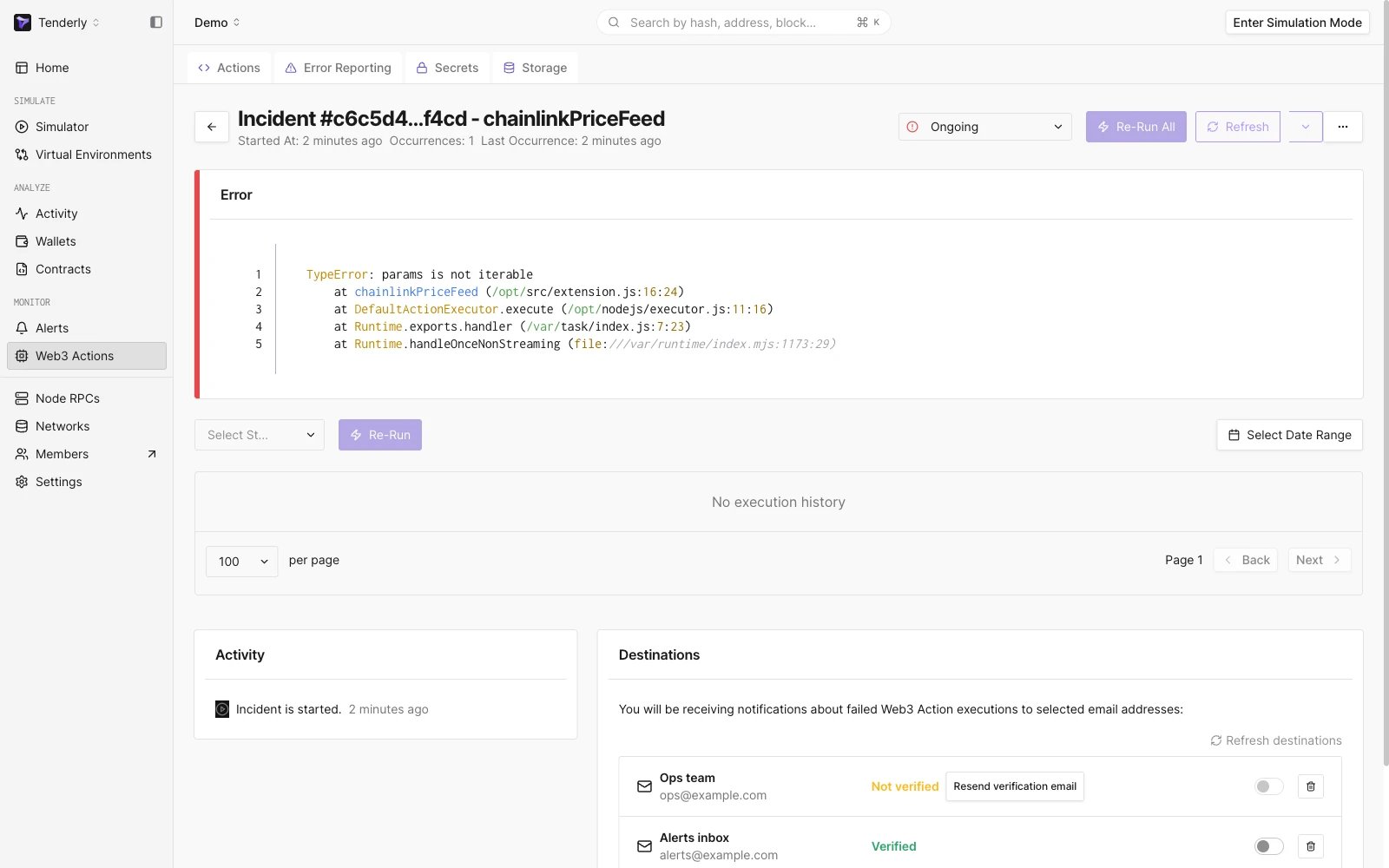Viewport: 1389px width, 868px height.
Task: Open Contracts in sidebar
Action: pyautogui.click(x=87, y=269)
